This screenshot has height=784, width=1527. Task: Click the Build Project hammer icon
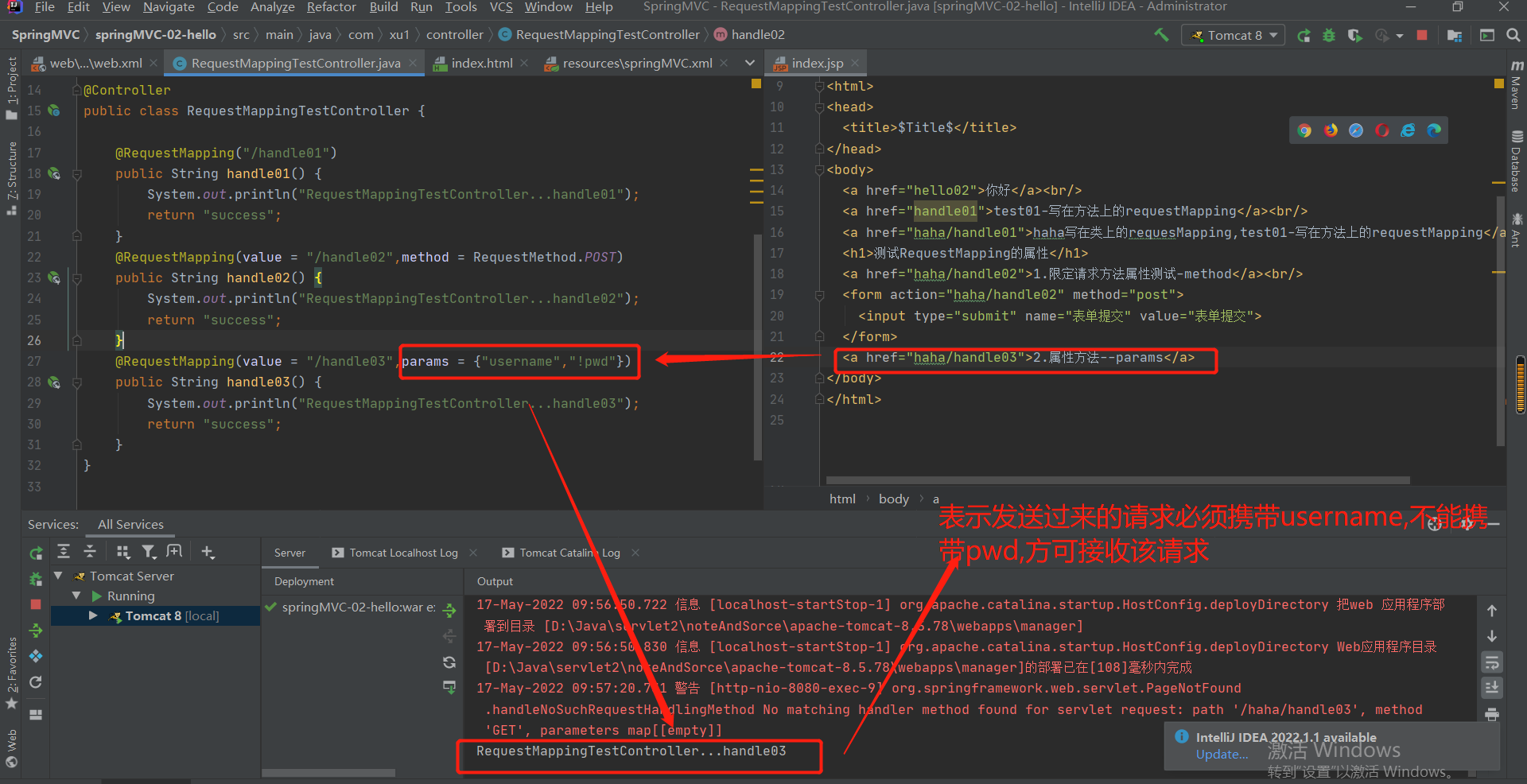point(1161,35)
